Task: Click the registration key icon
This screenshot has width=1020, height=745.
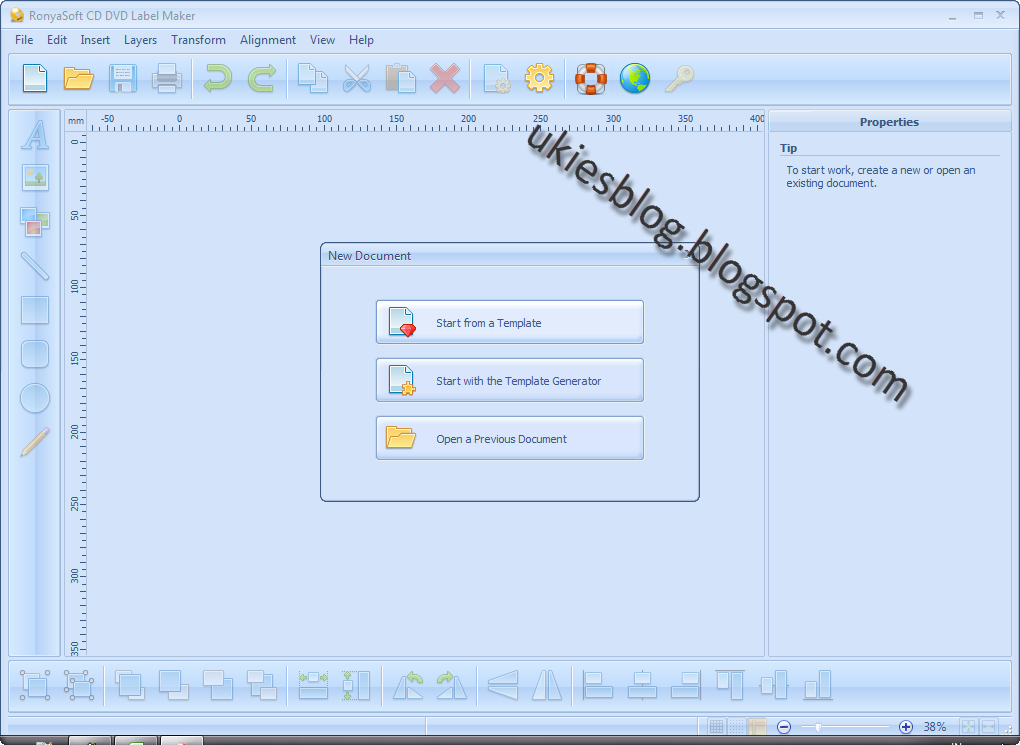Action: pos(679,77)
